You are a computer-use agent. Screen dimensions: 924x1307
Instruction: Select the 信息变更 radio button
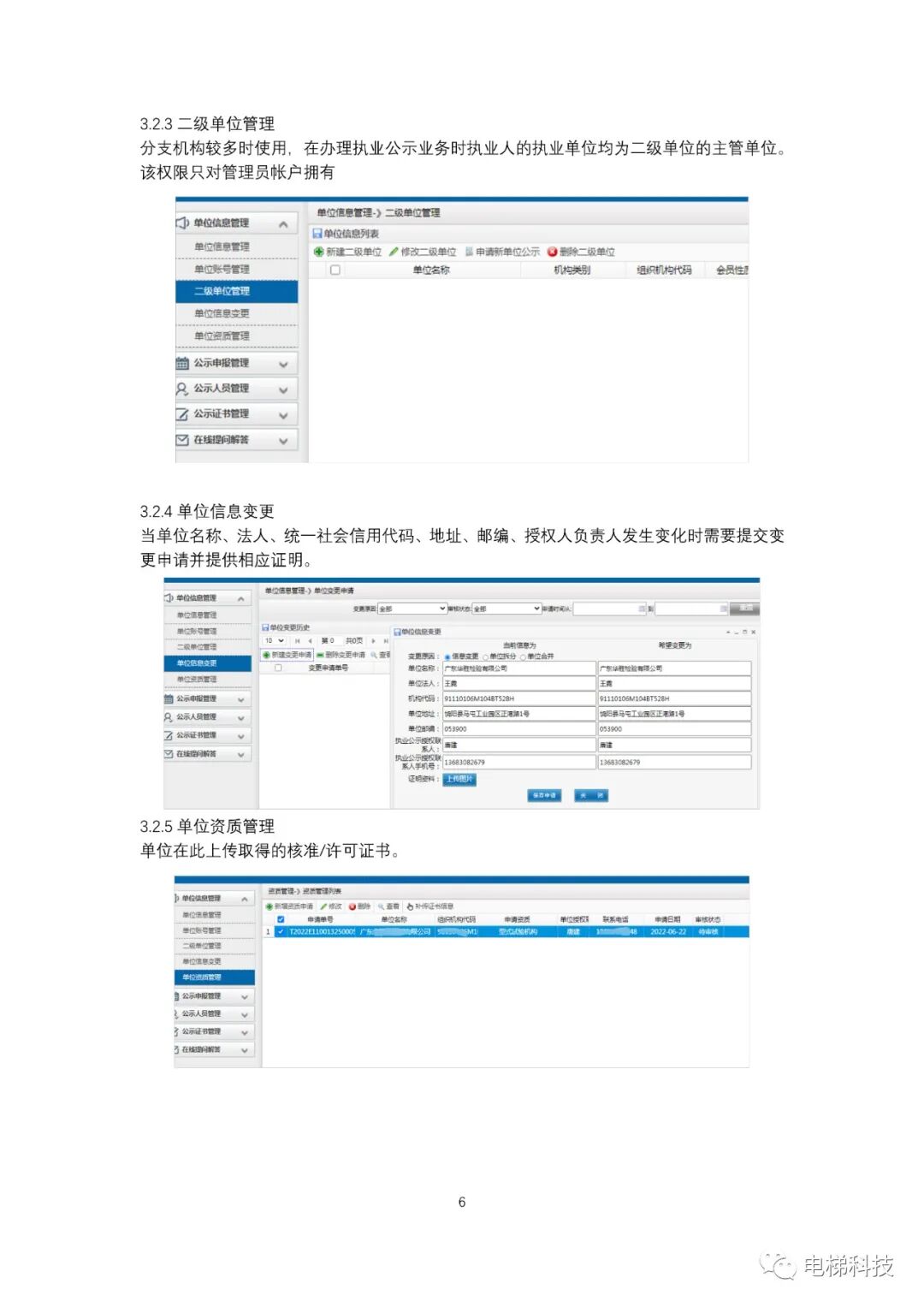point(448,655)
